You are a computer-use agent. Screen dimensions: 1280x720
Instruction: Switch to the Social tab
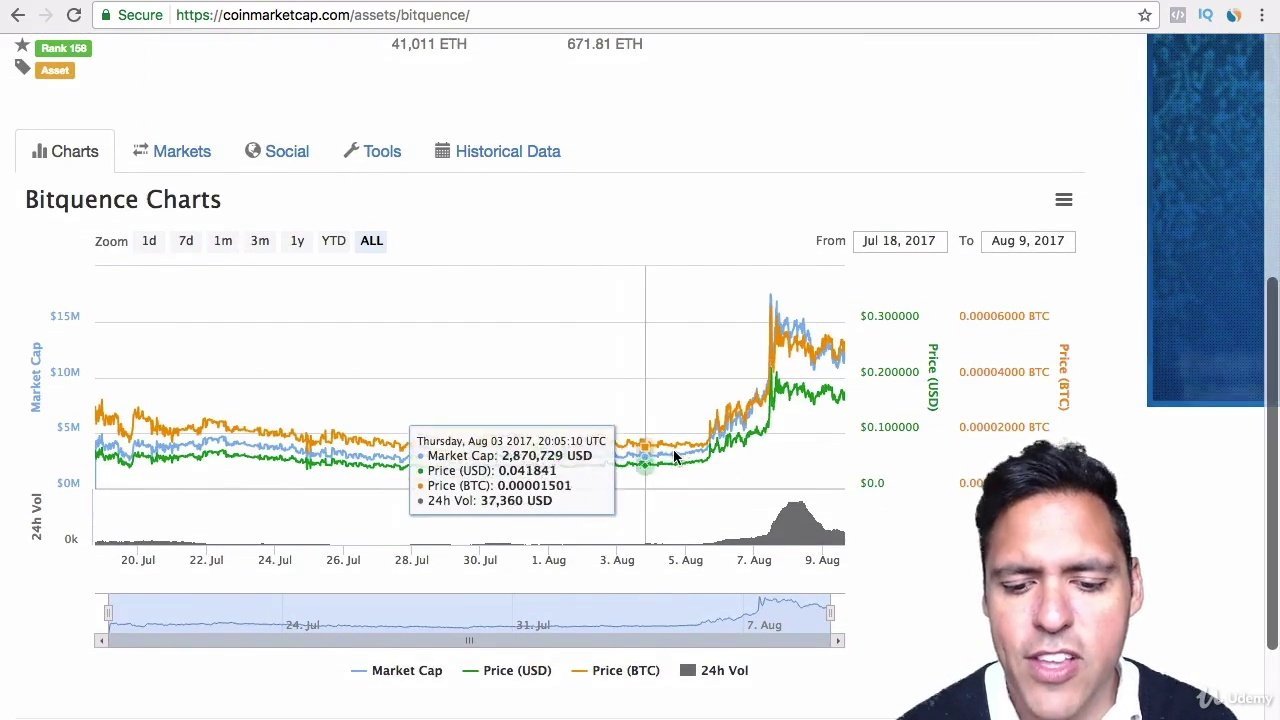click(x=277, y=151)
